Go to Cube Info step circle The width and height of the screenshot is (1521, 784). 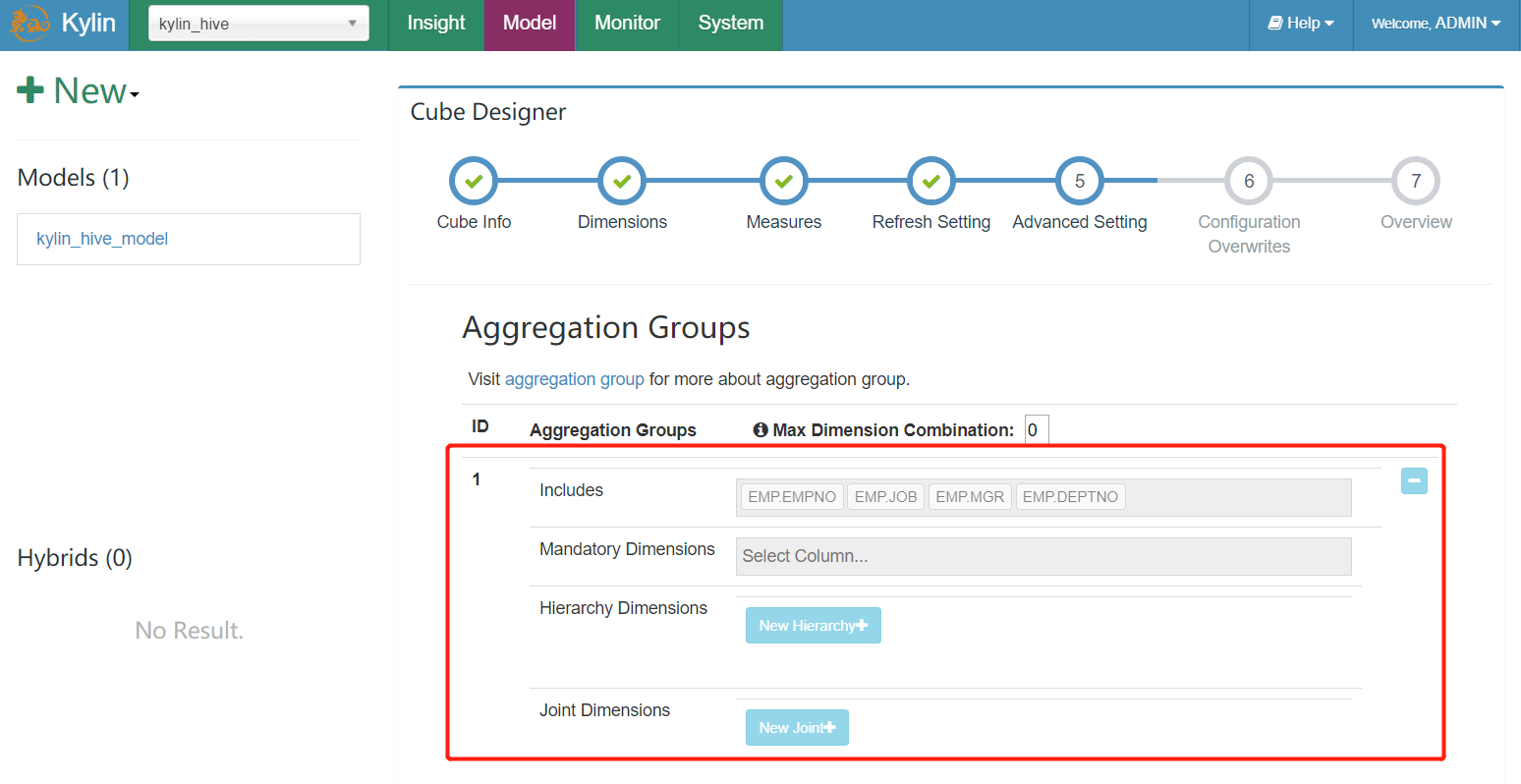(474, 181)
